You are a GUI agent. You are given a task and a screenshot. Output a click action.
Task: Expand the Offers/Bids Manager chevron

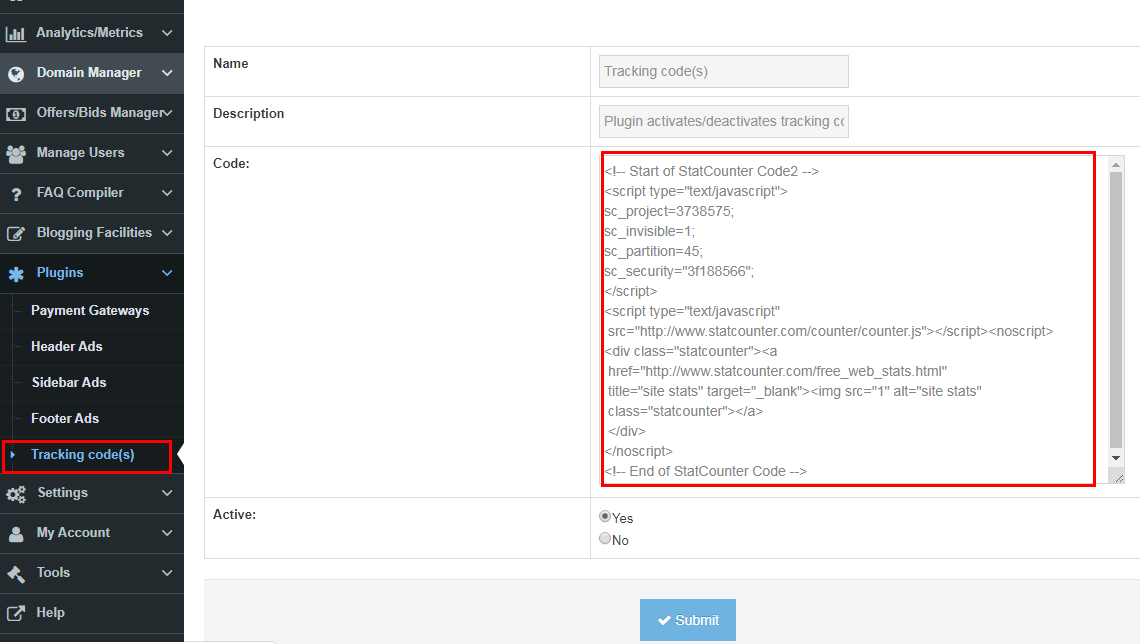point(168,113)
